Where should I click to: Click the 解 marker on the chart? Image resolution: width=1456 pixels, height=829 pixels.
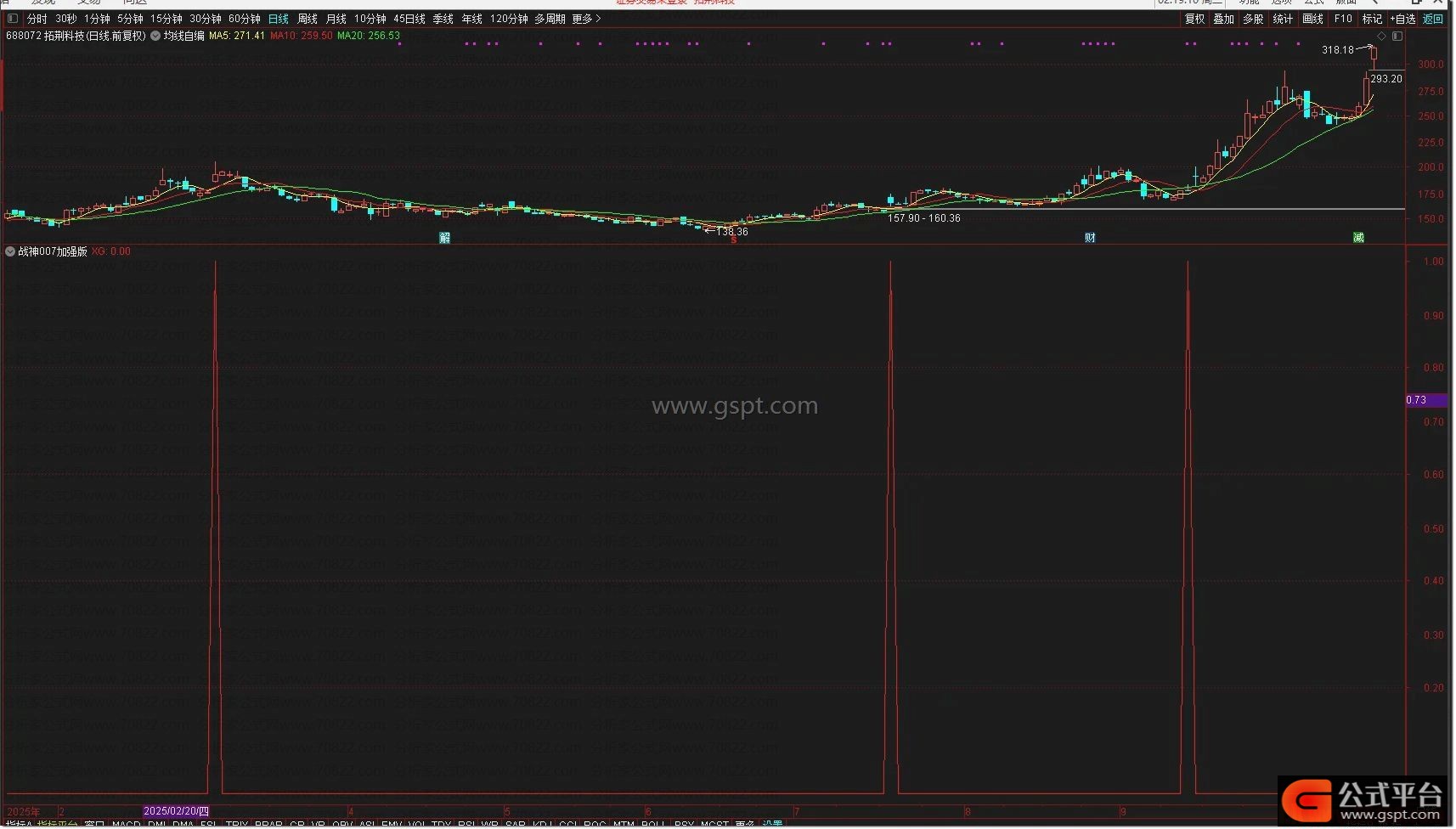(x=444, y=238)
